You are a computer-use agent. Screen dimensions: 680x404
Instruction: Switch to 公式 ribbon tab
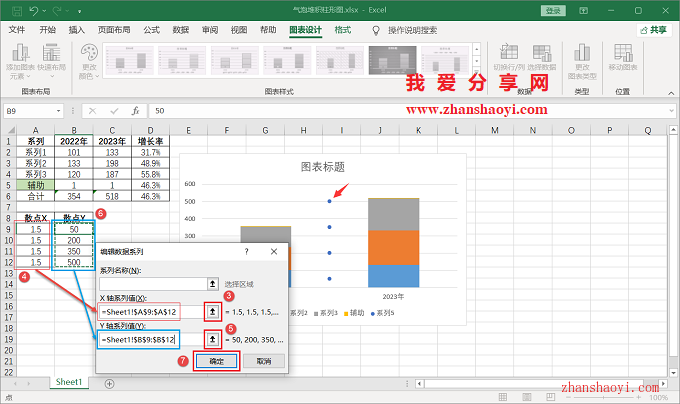pyautogui.click(x=151, y=30)
